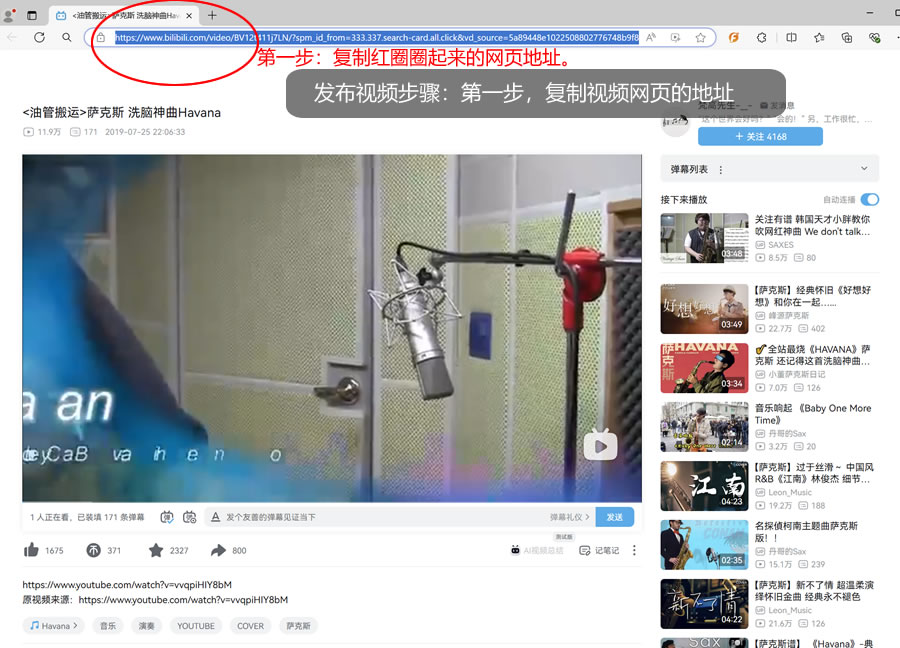Image resolution: width=900 pixels, height=648 pixels.
Task: Click the Havana music tag
Action: [54, 626]
